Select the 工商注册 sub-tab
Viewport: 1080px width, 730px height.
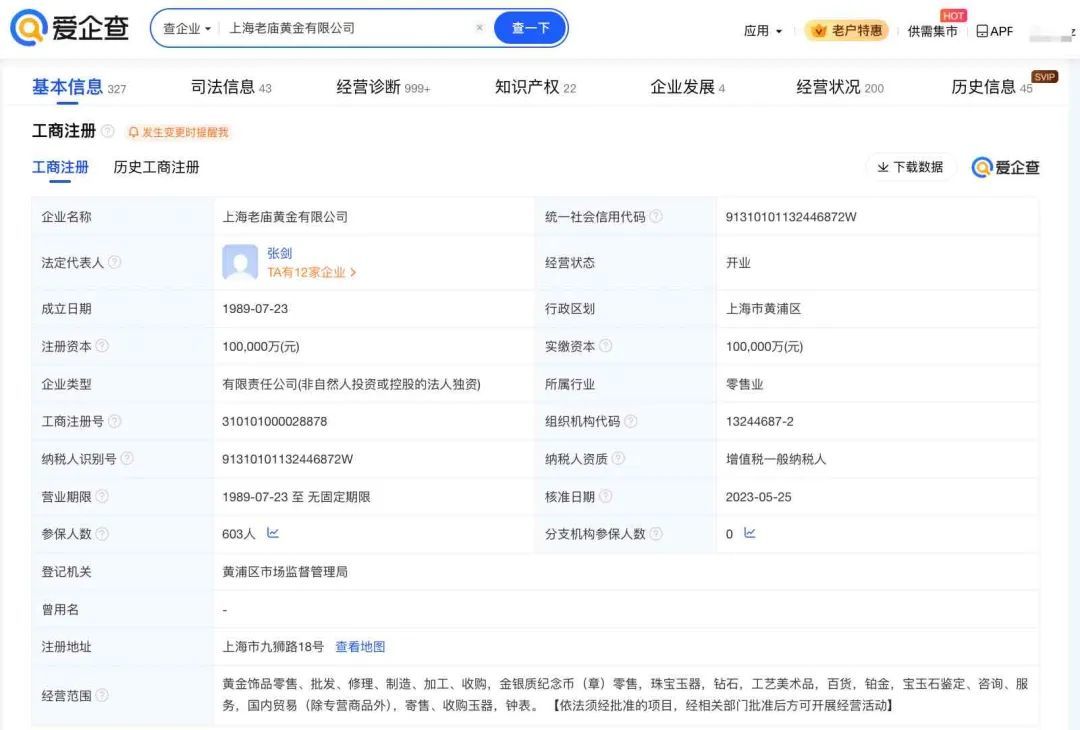point(61,167)
